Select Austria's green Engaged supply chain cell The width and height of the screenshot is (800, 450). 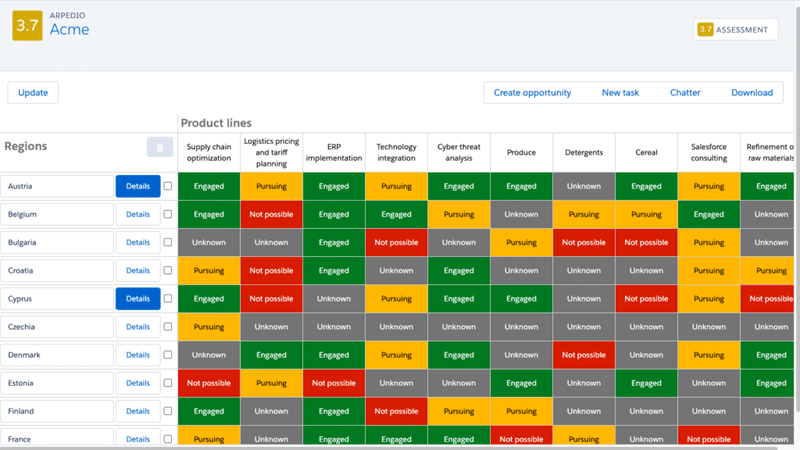[209, 186]
